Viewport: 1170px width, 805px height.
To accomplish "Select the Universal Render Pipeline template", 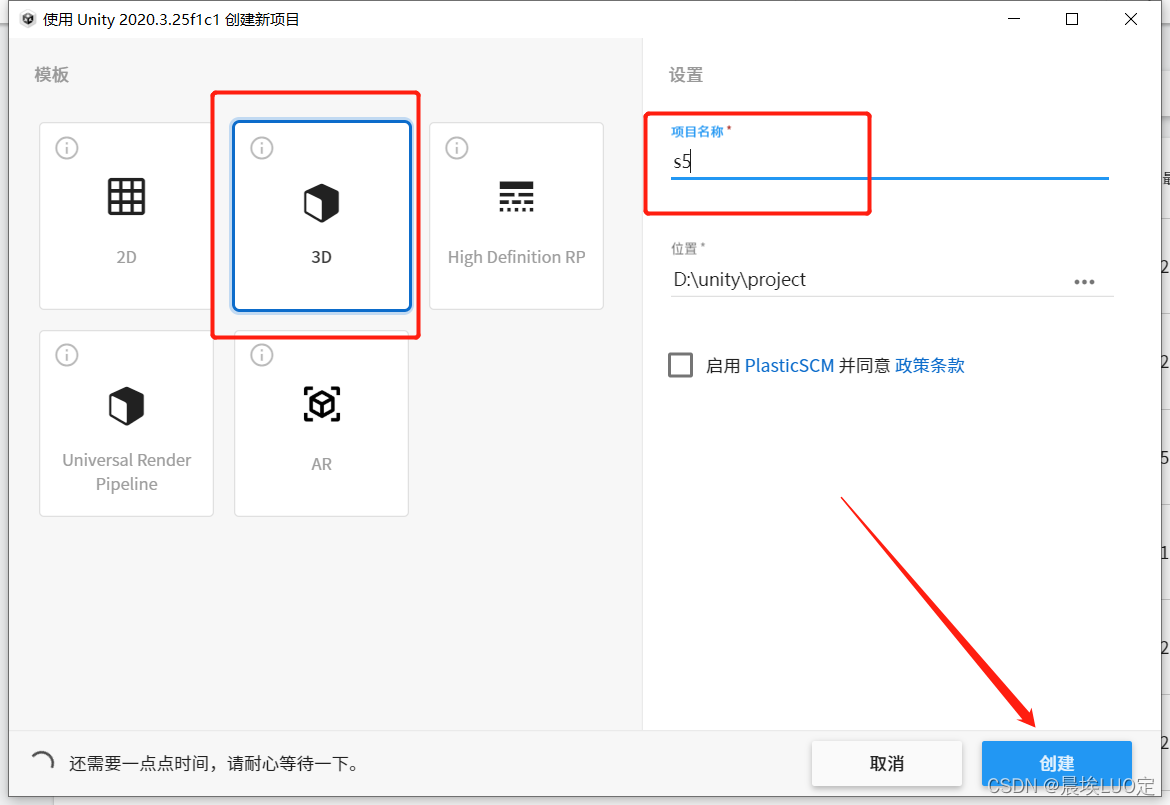I will pyautogui.click(x=126, y=423).
